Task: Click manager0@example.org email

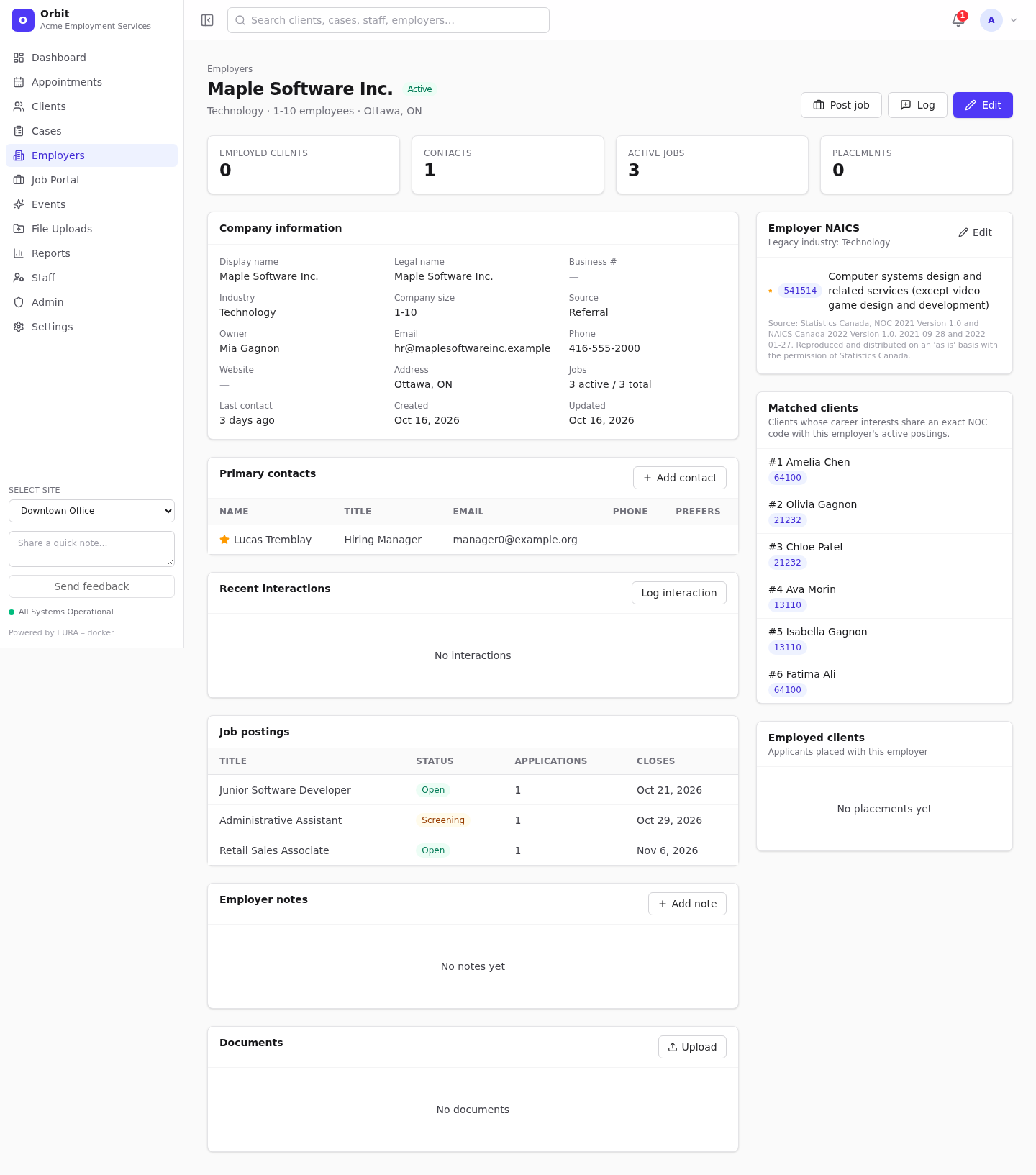Action: pos(515,540)
